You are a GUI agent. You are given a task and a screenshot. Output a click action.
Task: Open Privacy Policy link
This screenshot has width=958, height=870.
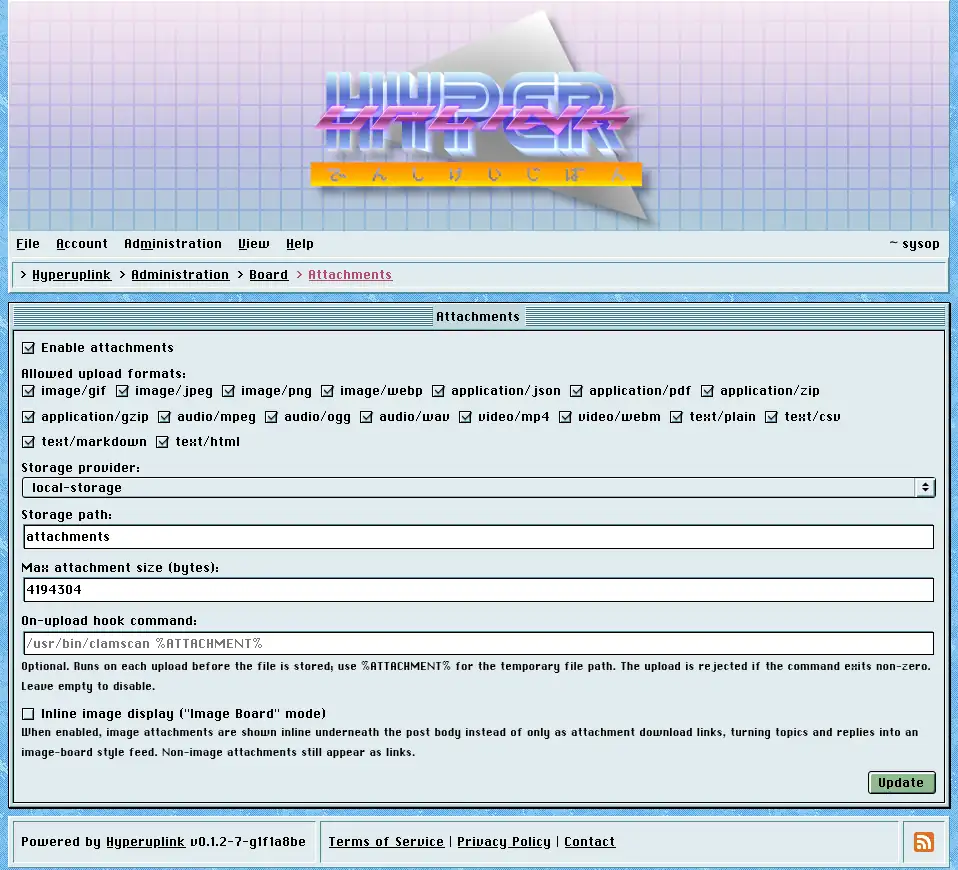503,842
